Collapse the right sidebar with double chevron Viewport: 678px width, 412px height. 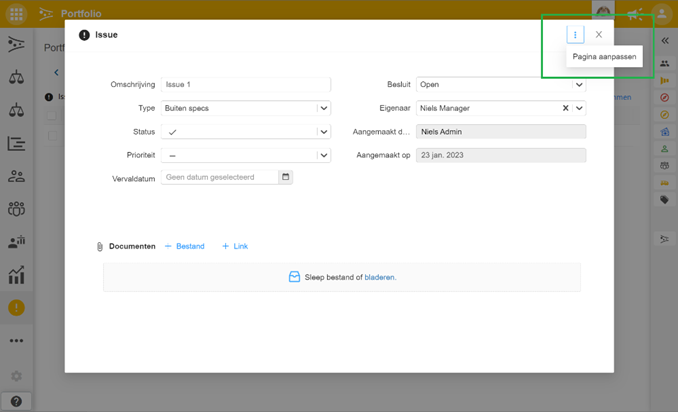(665, 41)
